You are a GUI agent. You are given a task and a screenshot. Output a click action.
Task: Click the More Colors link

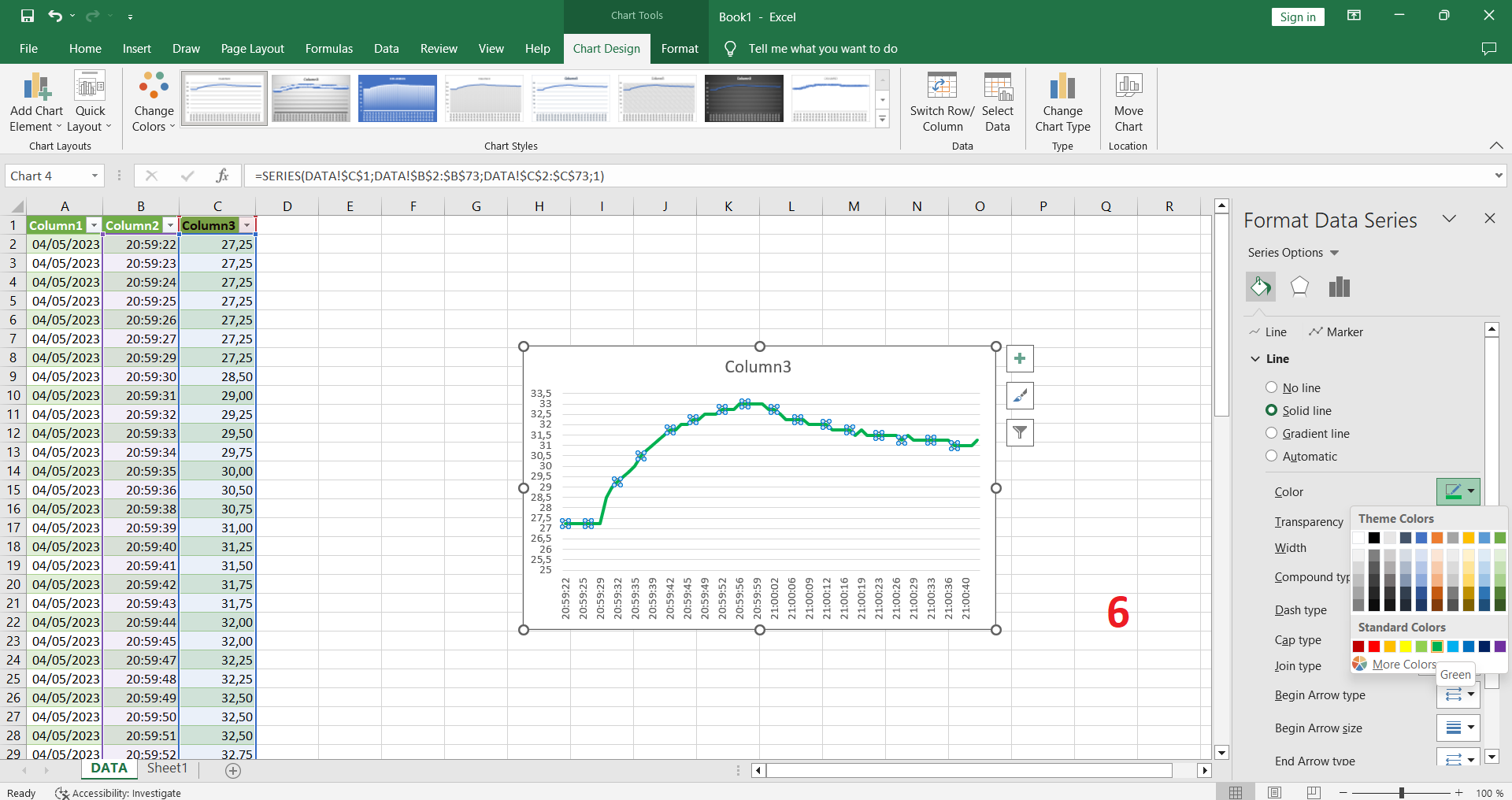pos(1402,664)
